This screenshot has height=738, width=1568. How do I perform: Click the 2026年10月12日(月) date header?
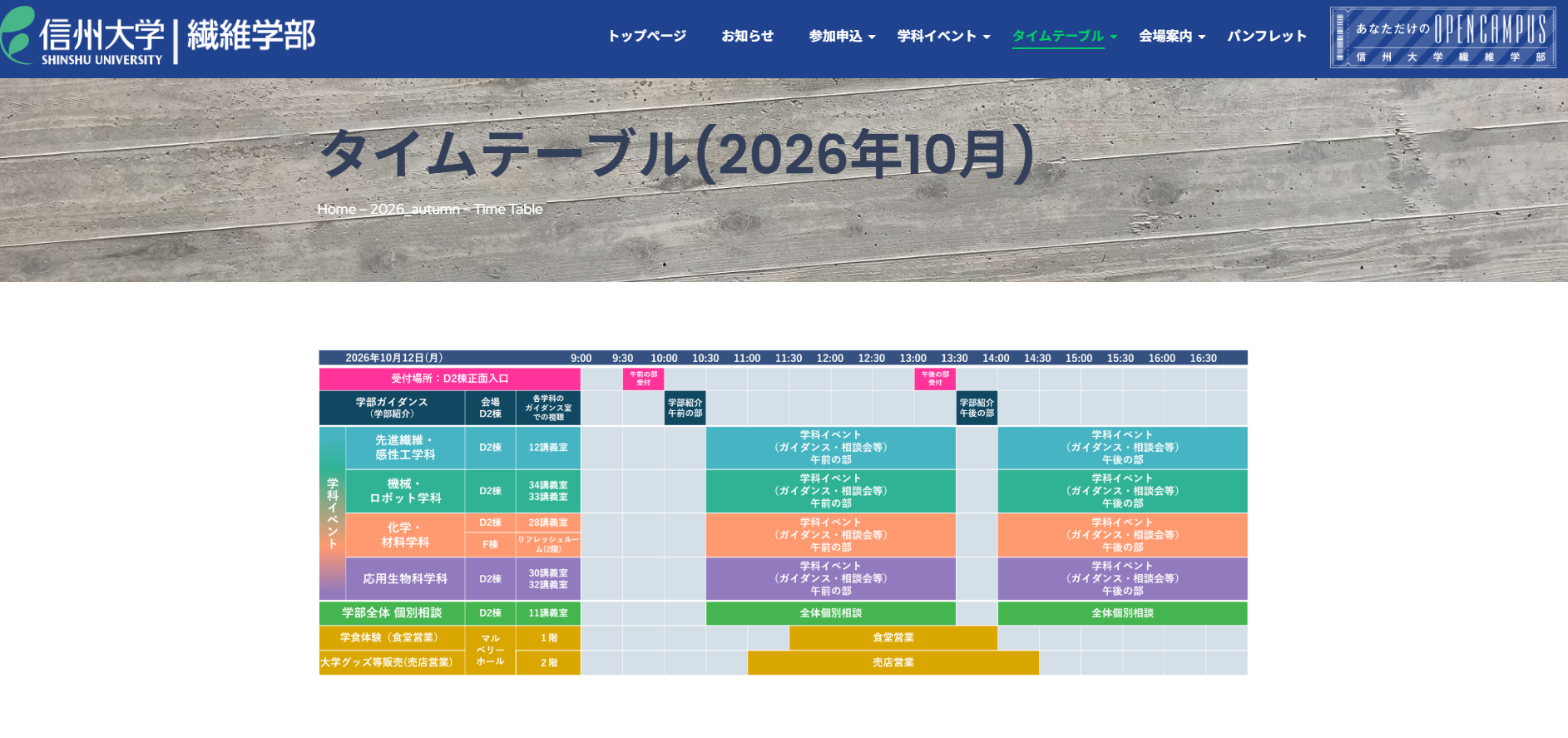click(x=394, y=358)
